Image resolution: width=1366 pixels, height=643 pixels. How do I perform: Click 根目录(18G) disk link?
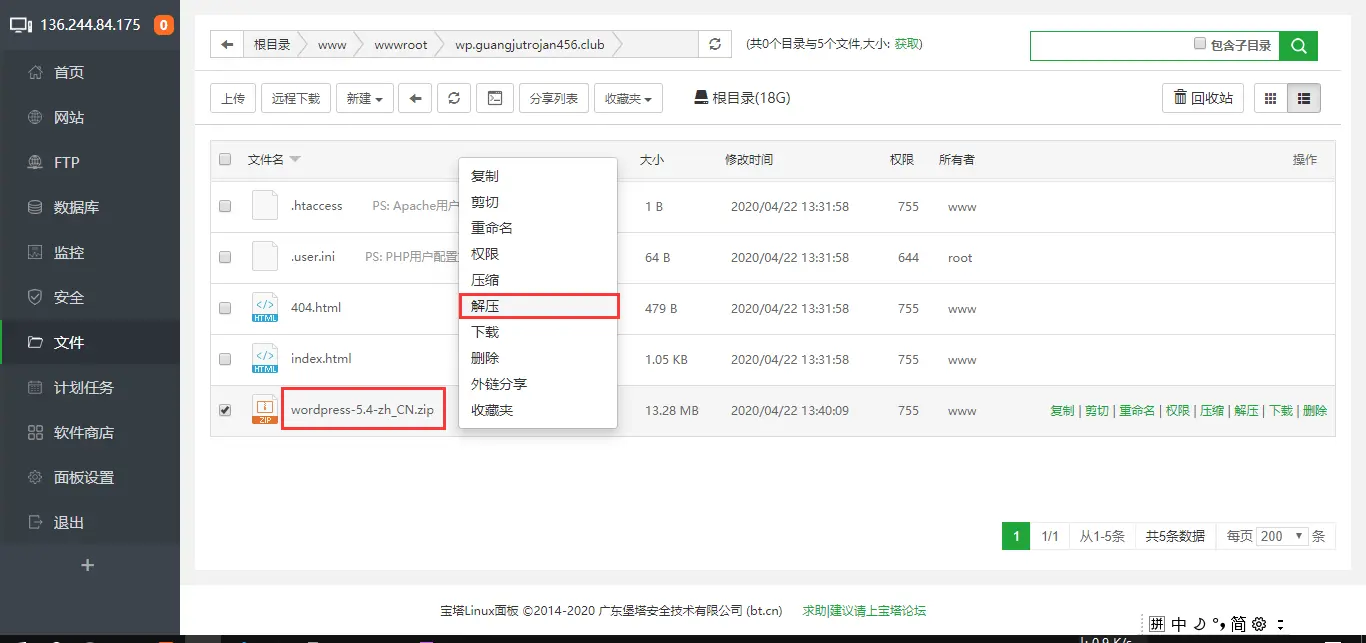743,98
